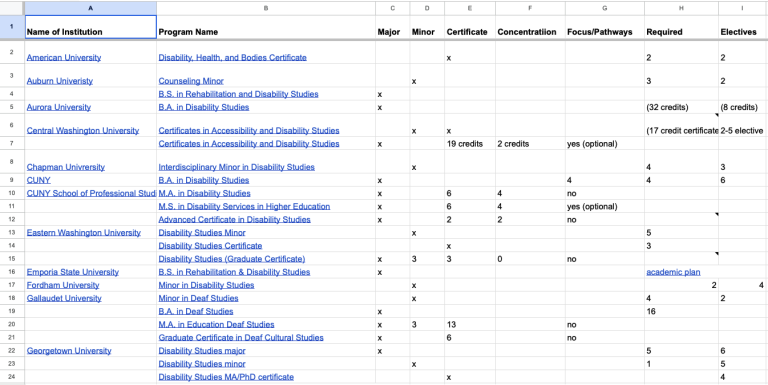Select column B header
Screen dimensions: 768x385
point(266,8)
